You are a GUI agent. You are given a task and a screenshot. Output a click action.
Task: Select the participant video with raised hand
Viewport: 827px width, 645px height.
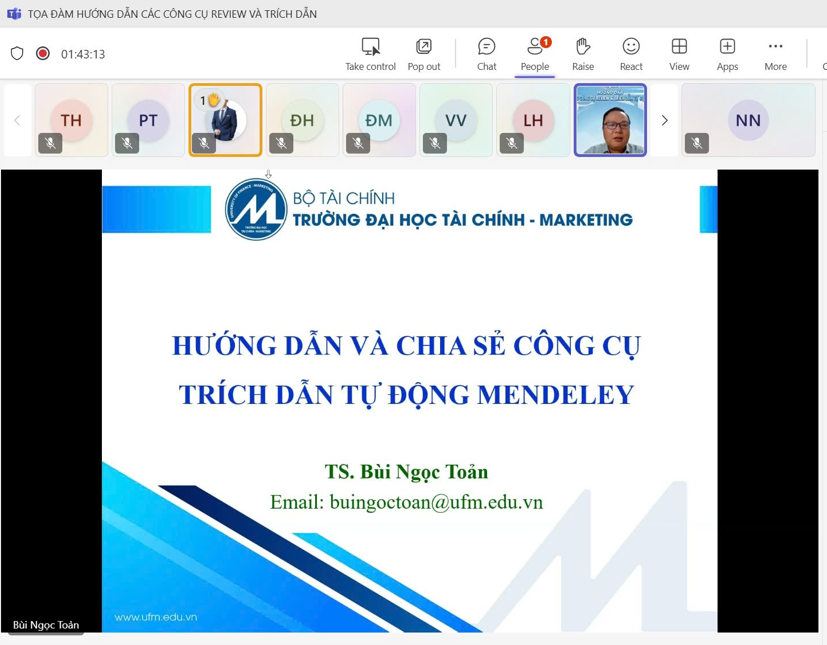coord(225,119)
